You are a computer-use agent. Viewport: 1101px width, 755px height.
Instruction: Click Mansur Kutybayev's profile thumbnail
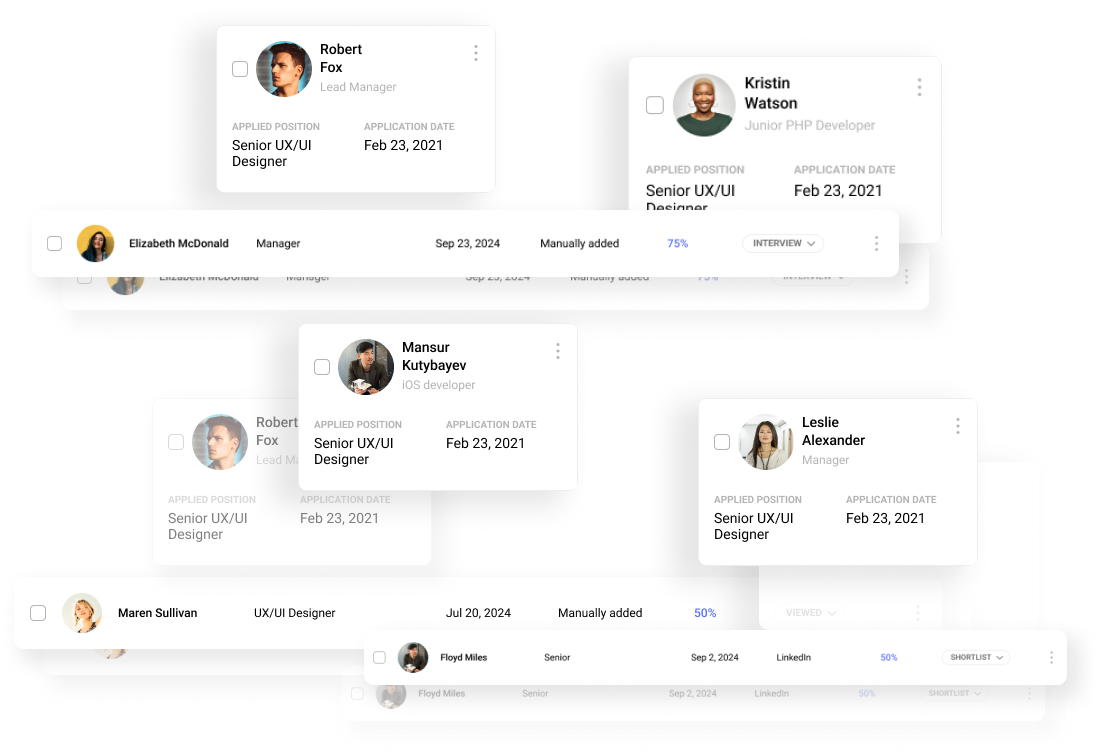click(365, 367)
